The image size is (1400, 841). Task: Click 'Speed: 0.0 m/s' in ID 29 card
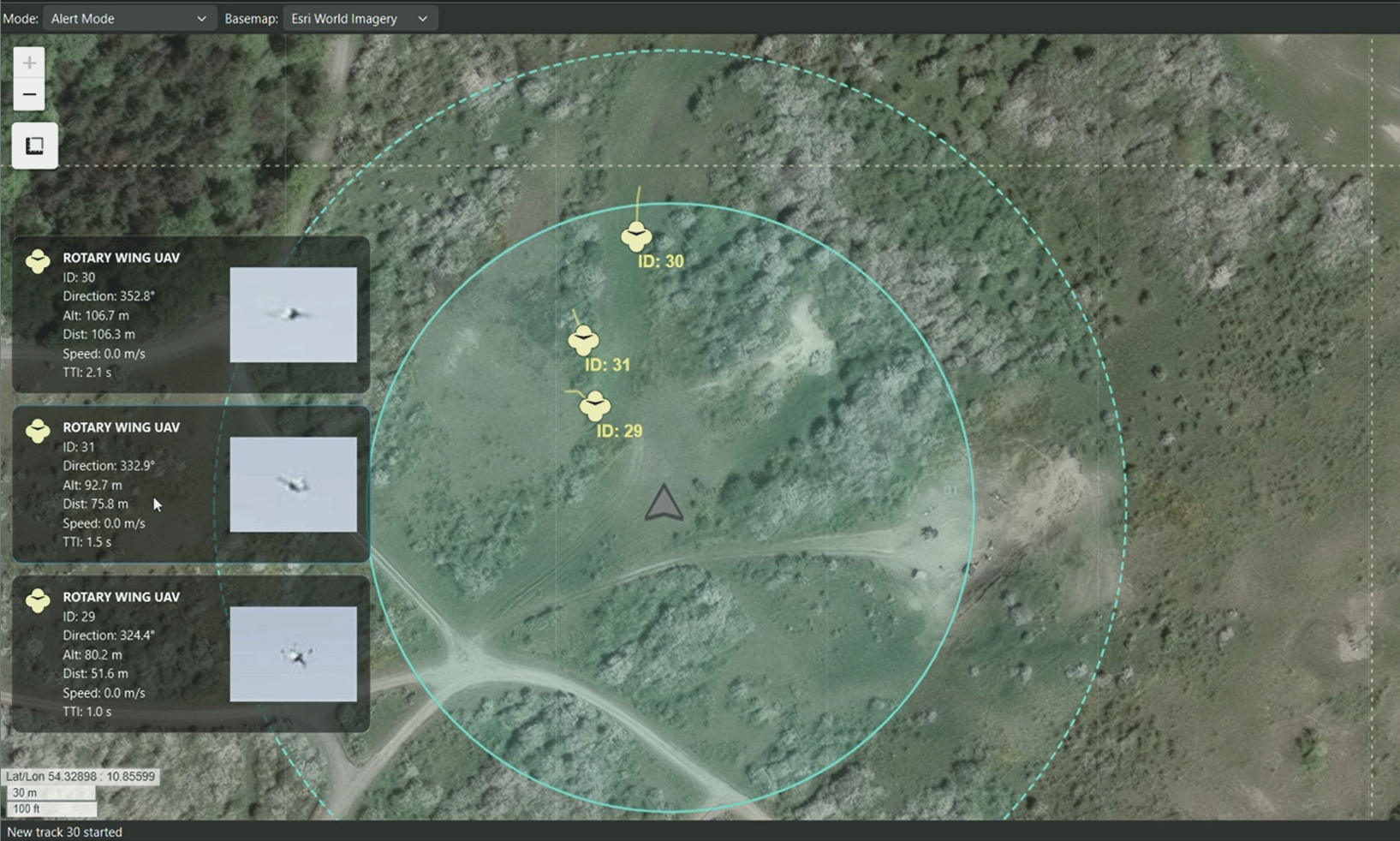click(x=104, y=693)
